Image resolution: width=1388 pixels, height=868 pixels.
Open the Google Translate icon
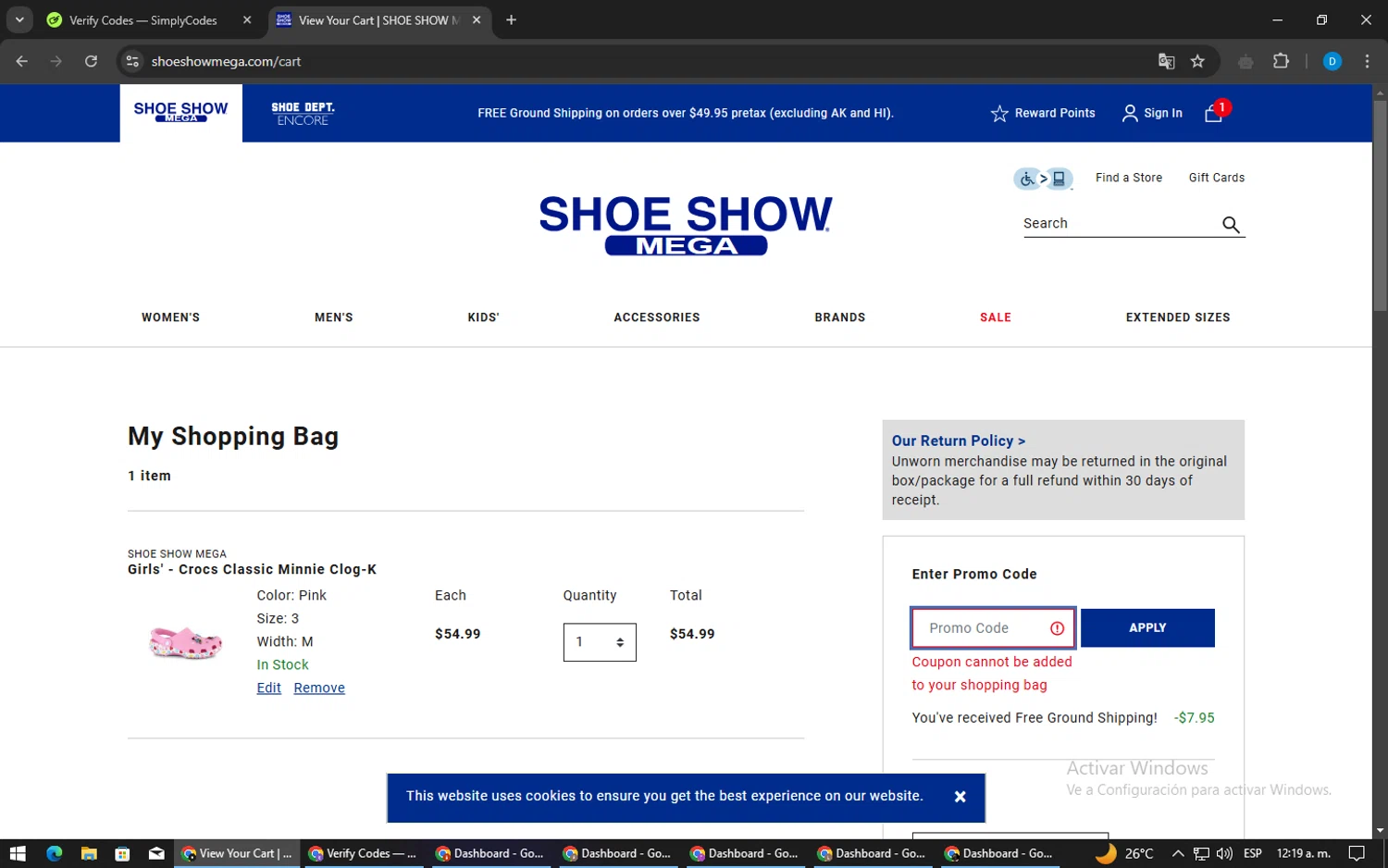(1166, 61)
